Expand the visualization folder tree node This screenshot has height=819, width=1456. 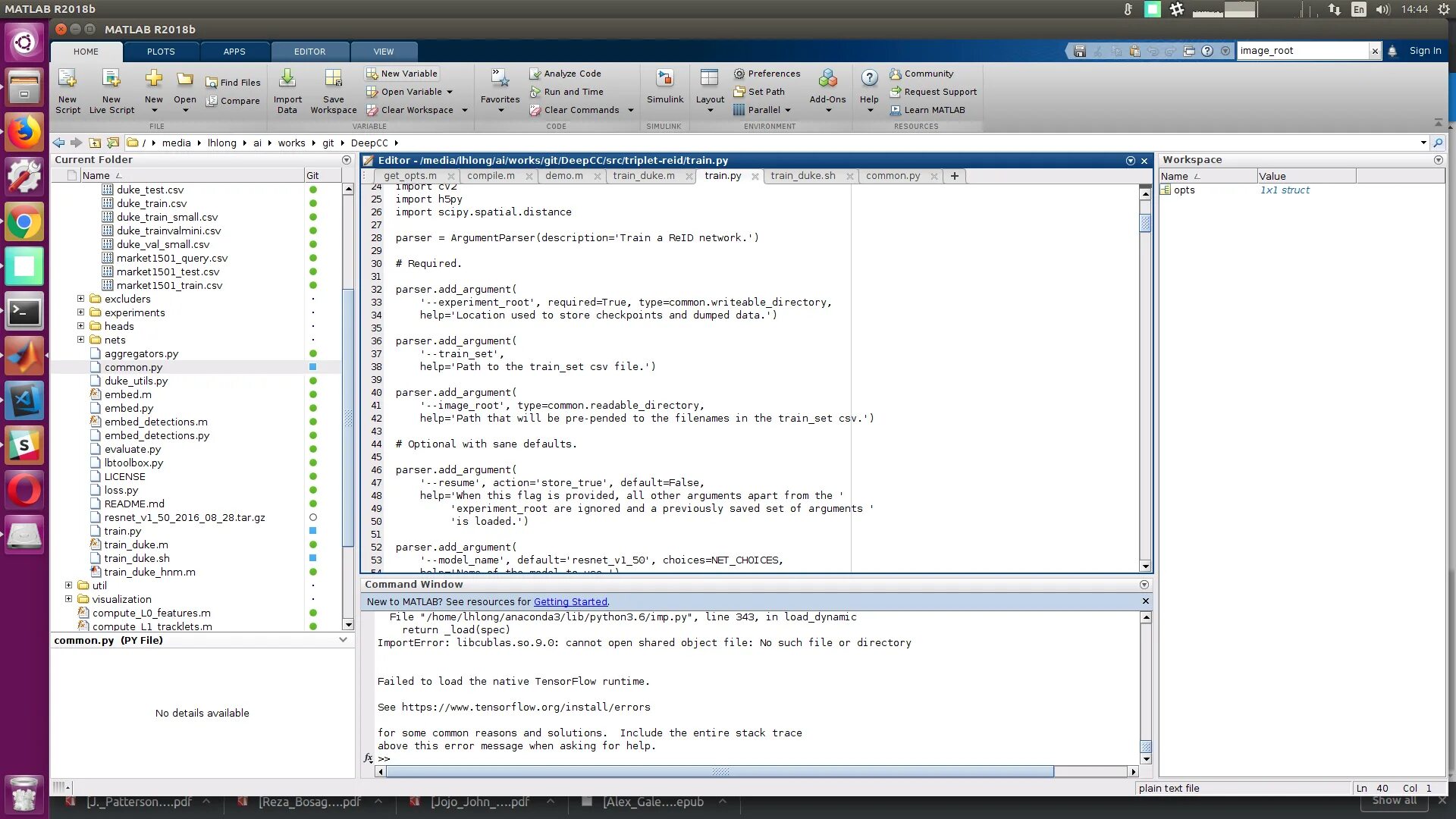pyautogui.click(x=68, y=599)
